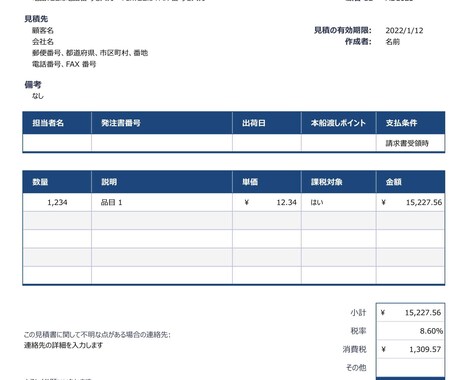
Task: Click the 担当者名 column header
Action: point(57,123)
